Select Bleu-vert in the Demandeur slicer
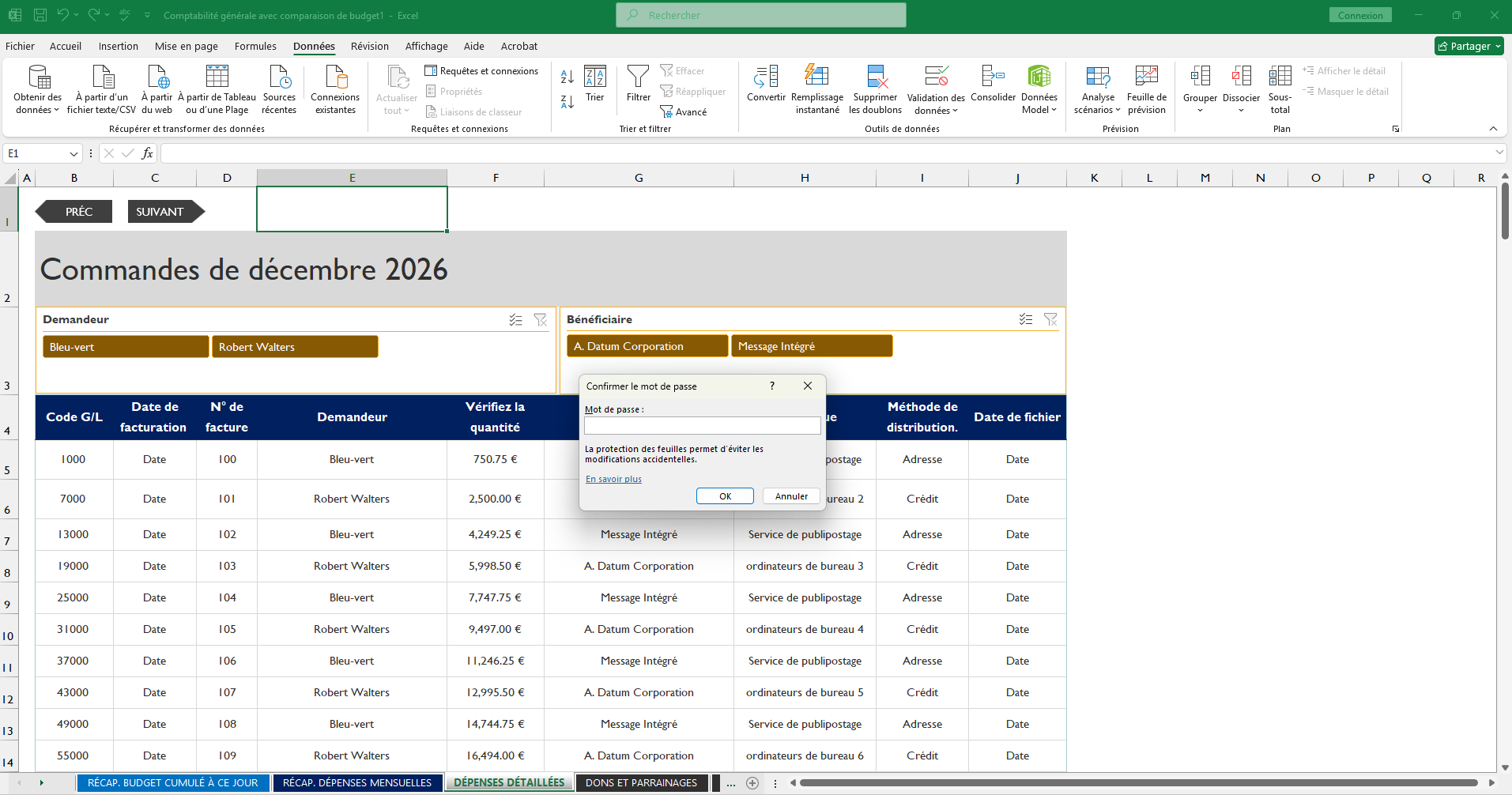The image size is (1512, 795). coord(126,346)
